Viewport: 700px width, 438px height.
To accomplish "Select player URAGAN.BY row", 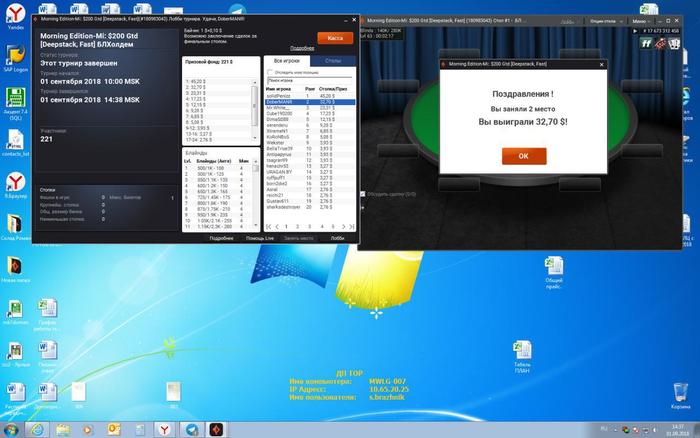I will pyautogui.click(x=310, y=171).
